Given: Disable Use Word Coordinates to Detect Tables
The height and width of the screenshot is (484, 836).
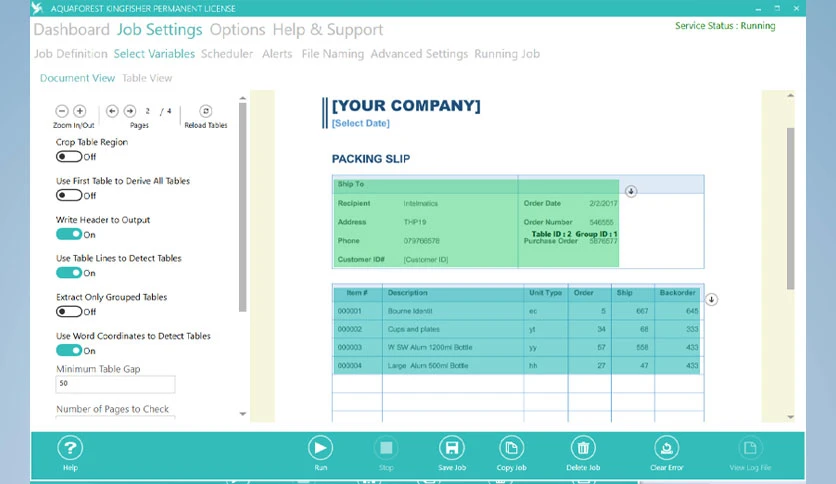Looking at the screenshot, I should click(x=69, y=351).
